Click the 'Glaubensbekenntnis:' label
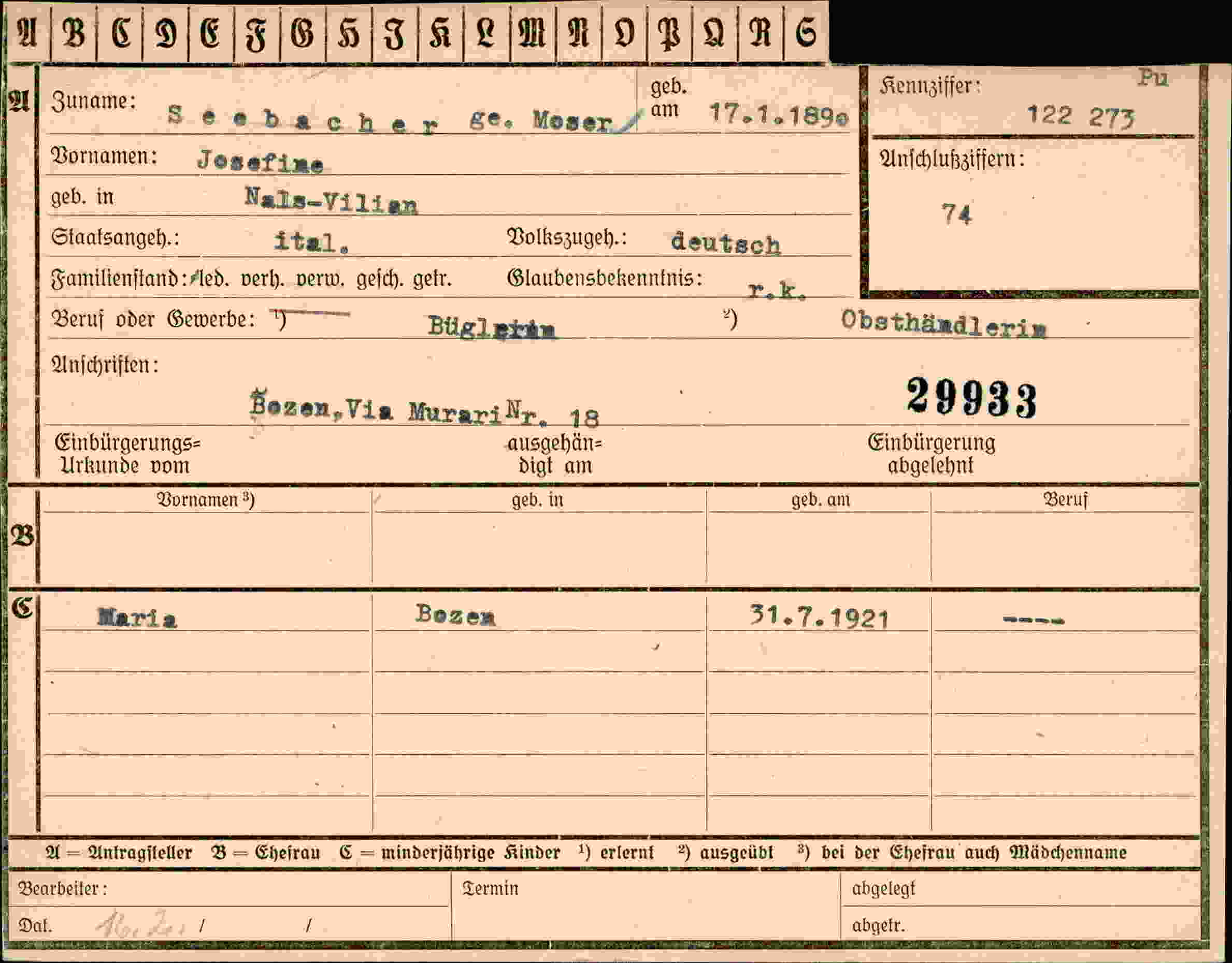This screenshot has width=1232, height=963. point(605,278)
